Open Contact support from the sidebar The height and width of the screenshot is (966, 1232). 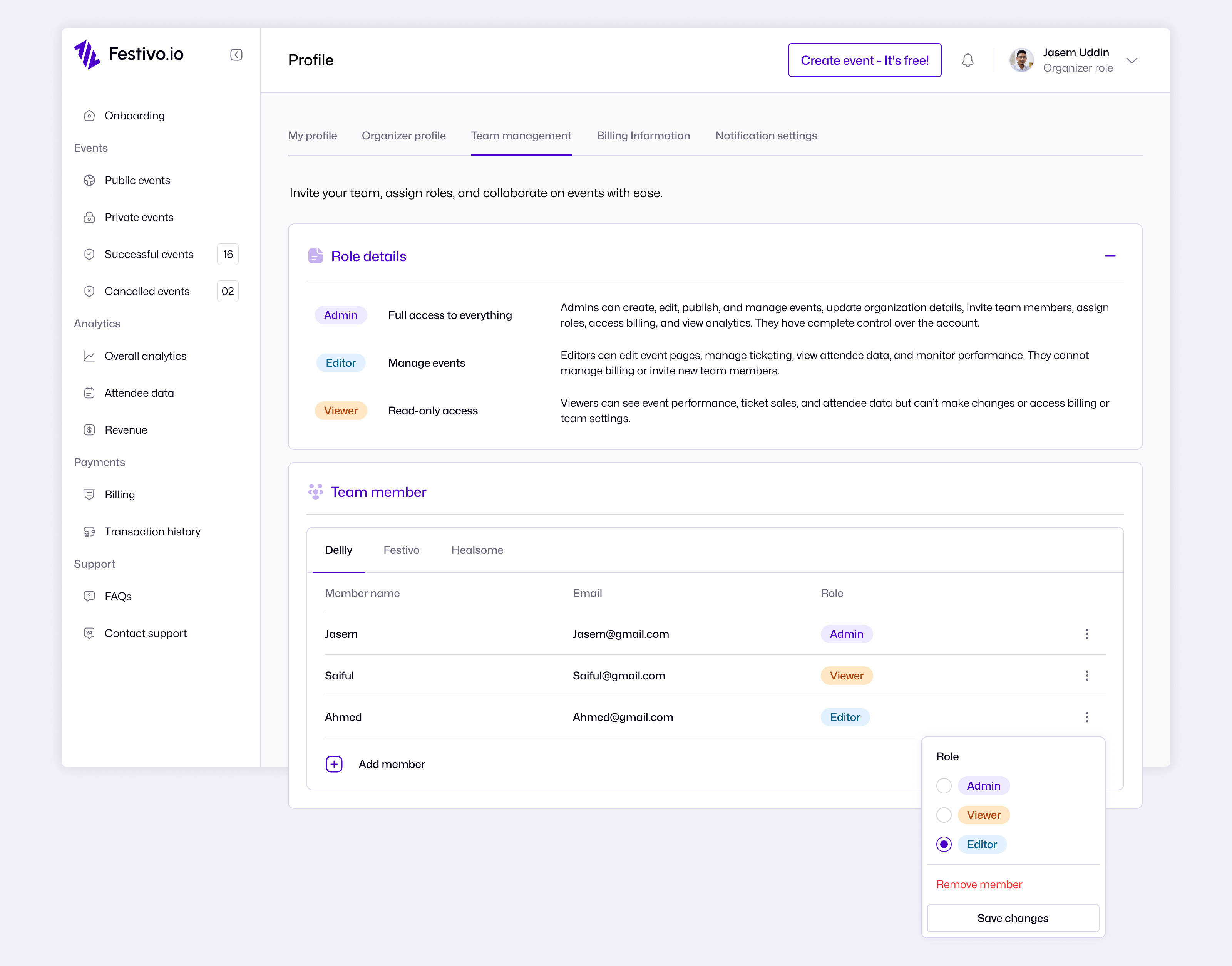(145, 633)
